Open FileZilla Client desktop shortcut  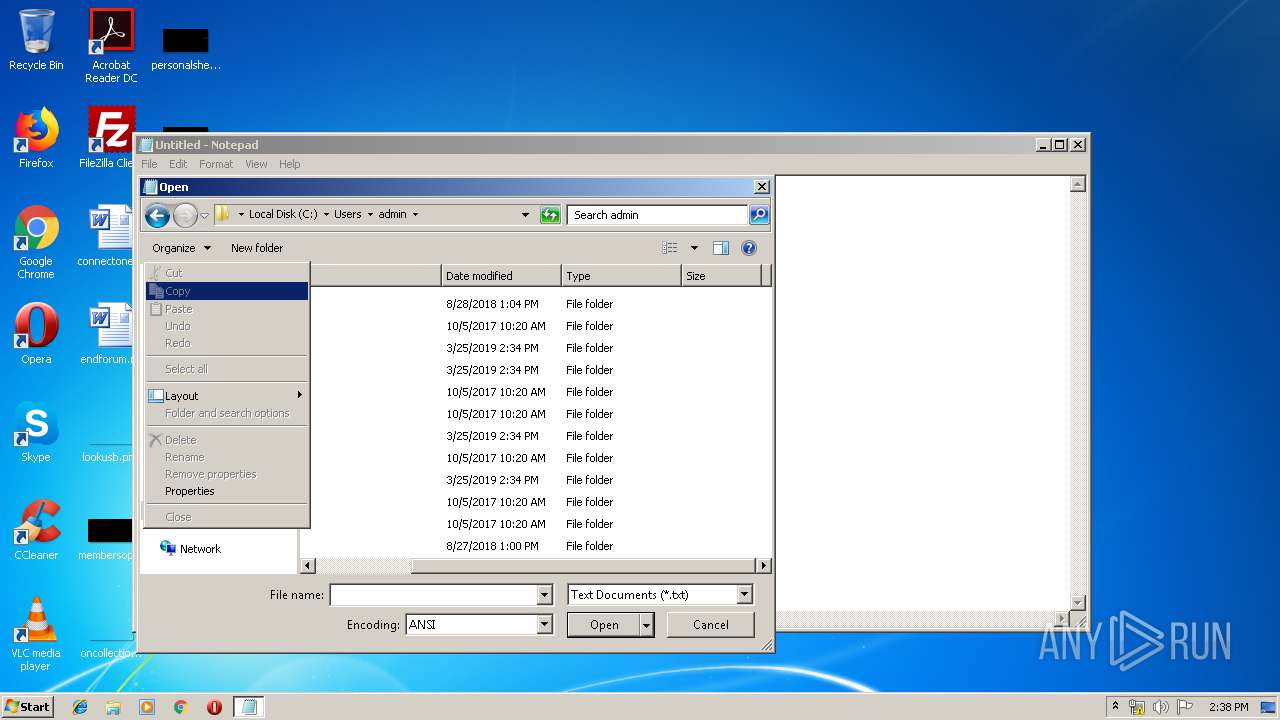tap(108, 138)
